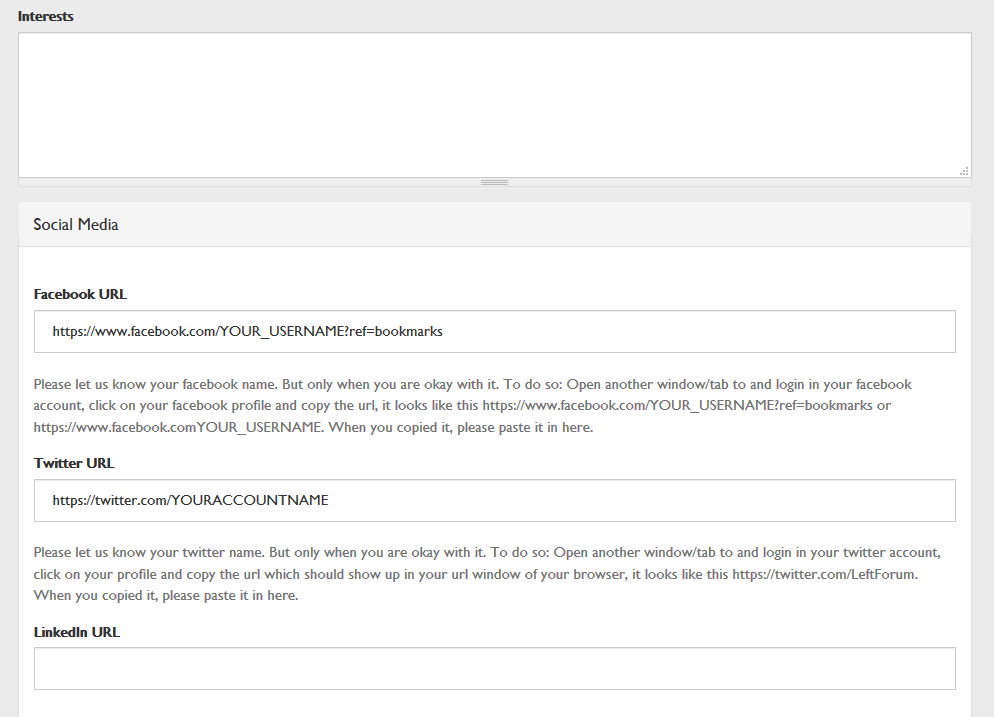Collapse the Social Media section header
The image size is (994, 717).
tap(494, 225)
